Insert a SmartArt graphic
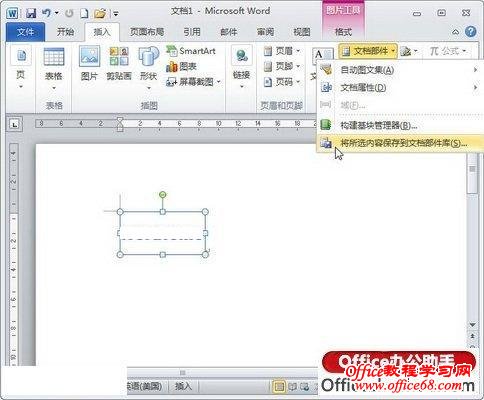Screen dimensions: 484x400 tap(191, 51)
